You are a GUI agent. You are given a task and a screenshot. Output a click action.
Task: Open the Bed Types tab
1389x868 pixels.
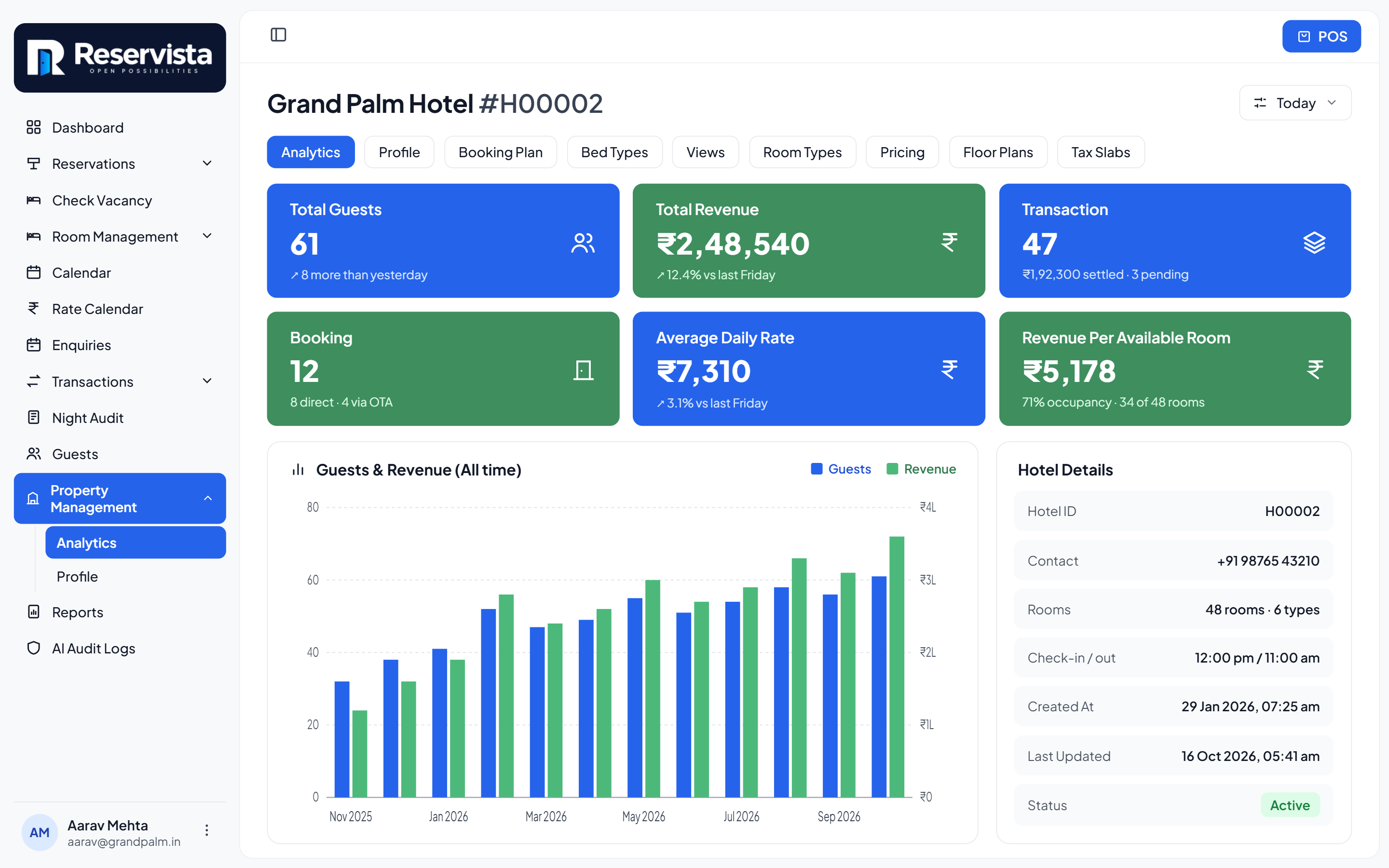coord(614,152)
